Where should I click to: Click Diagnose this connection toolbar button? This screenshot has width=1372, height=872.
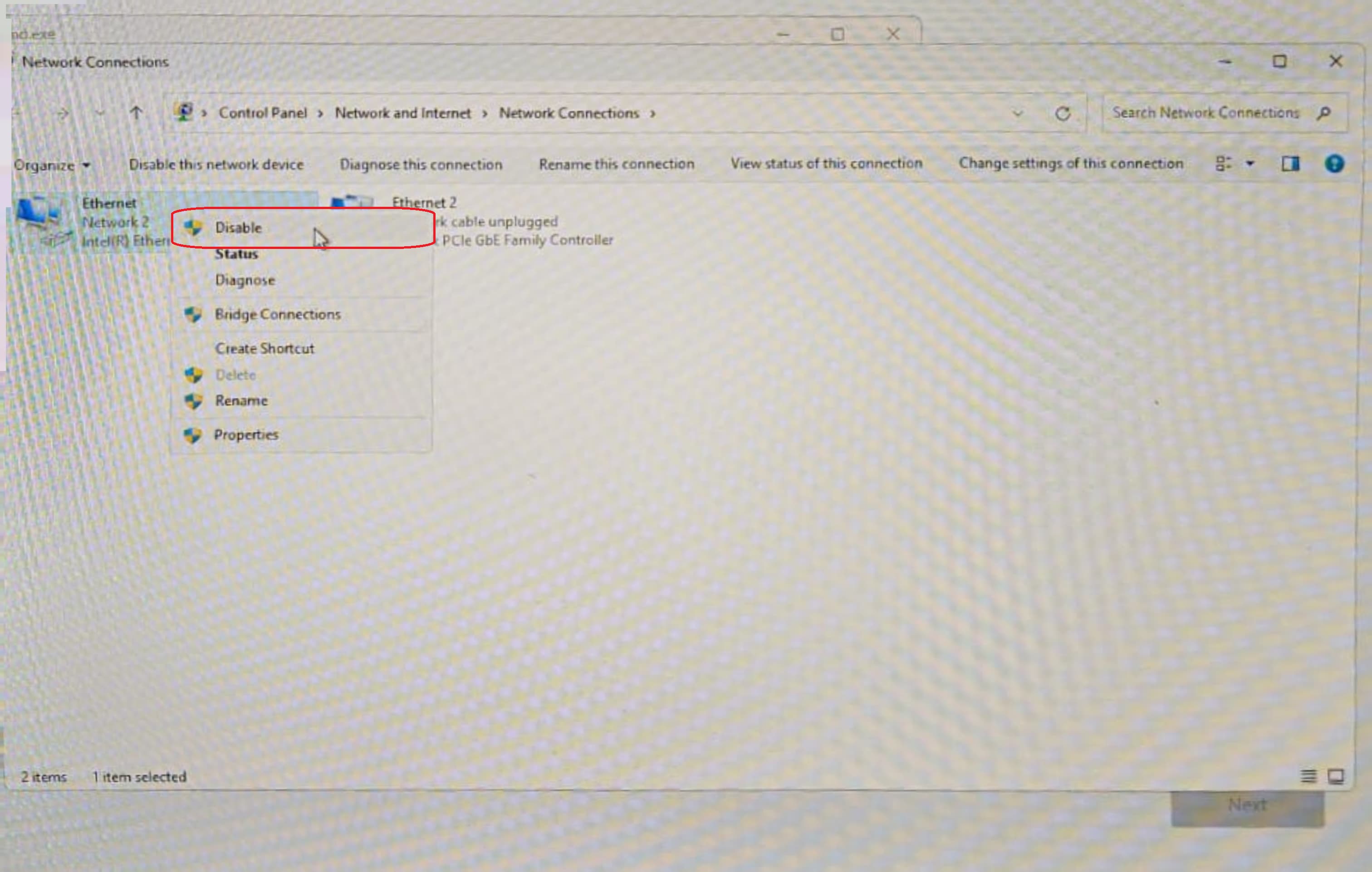421,165
